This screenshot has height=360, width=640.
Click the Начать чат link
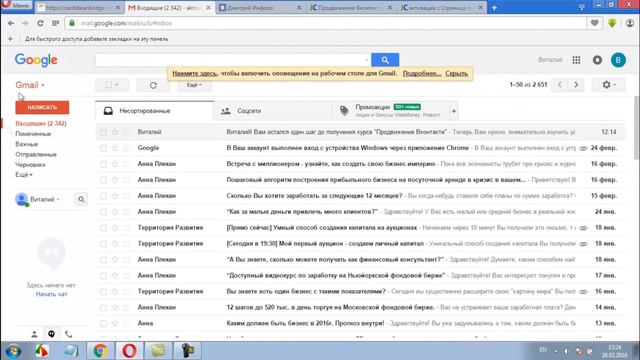51,294
